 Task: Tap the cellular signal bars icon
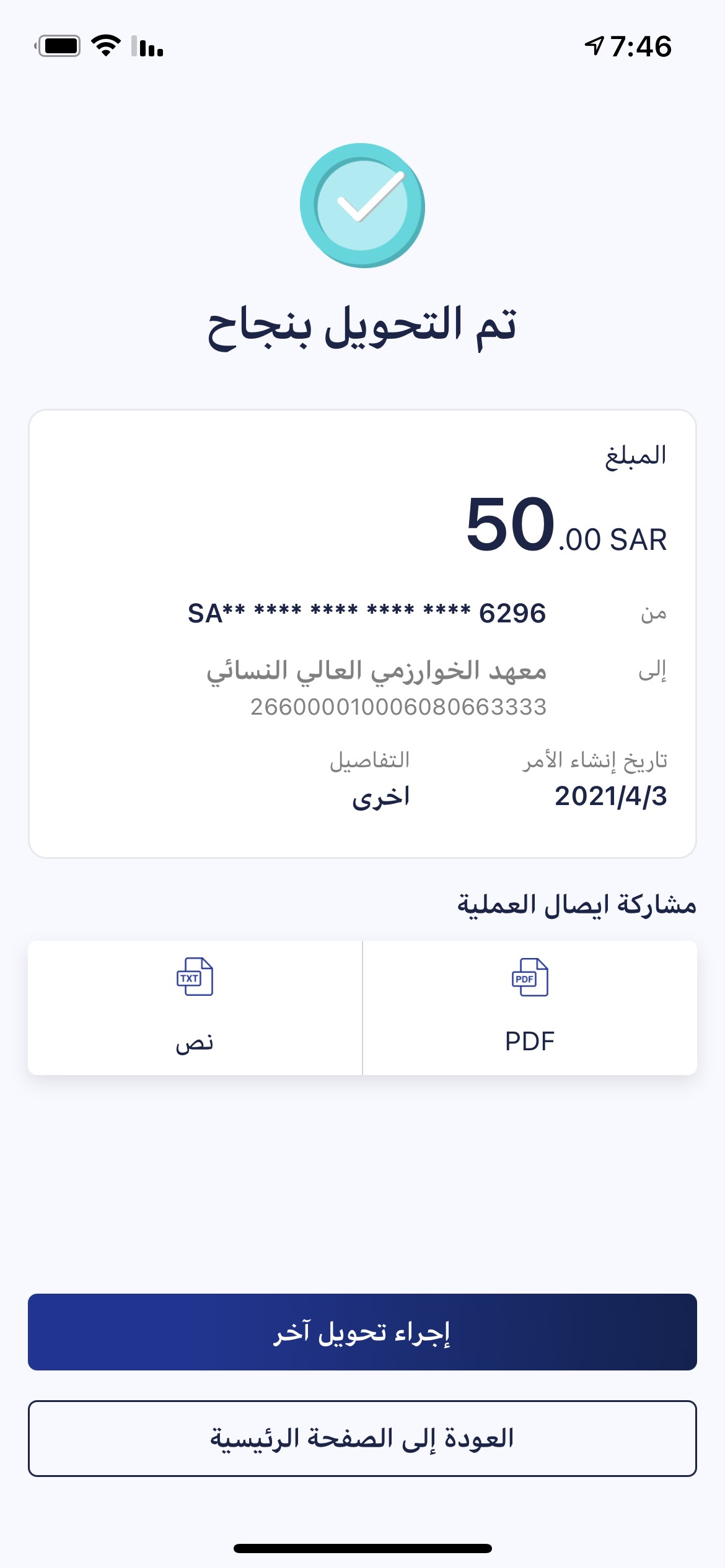pos(147,46)
